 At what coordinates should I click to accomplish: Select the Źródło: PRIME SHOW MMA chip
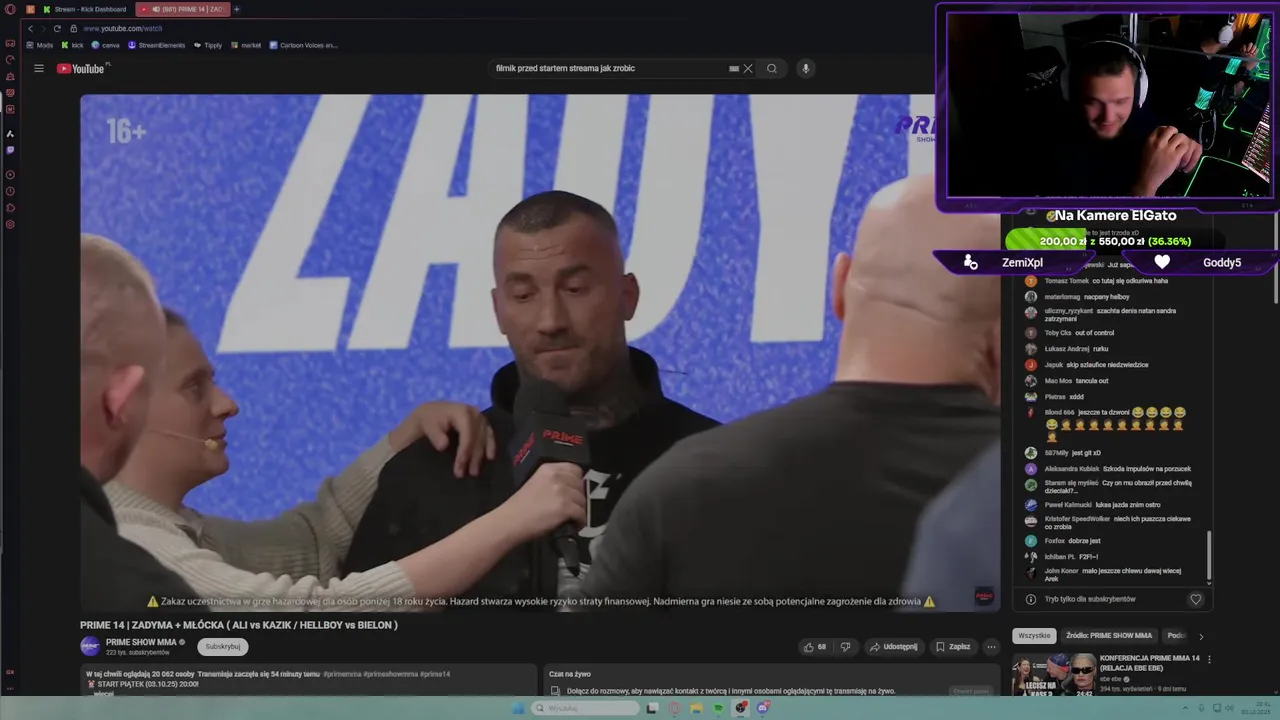(1109, 635)
